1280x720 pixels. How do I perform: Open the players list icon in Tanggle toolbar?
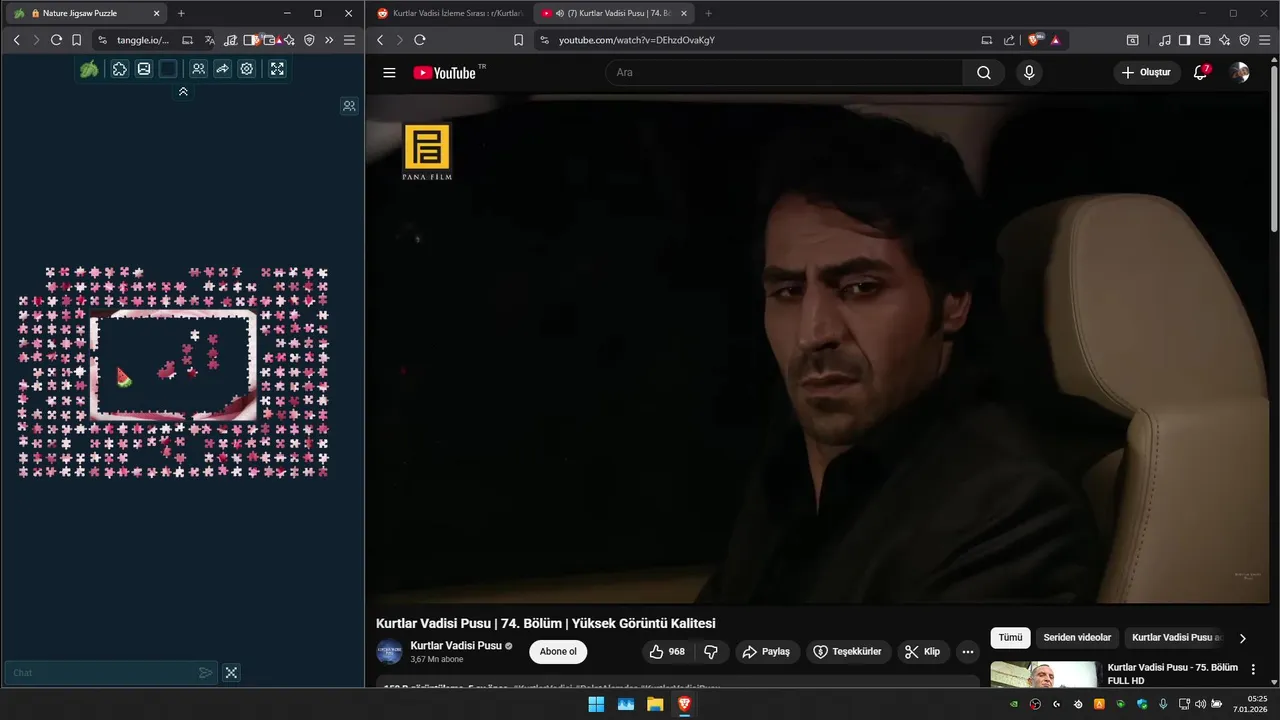(x=199, y=69)
